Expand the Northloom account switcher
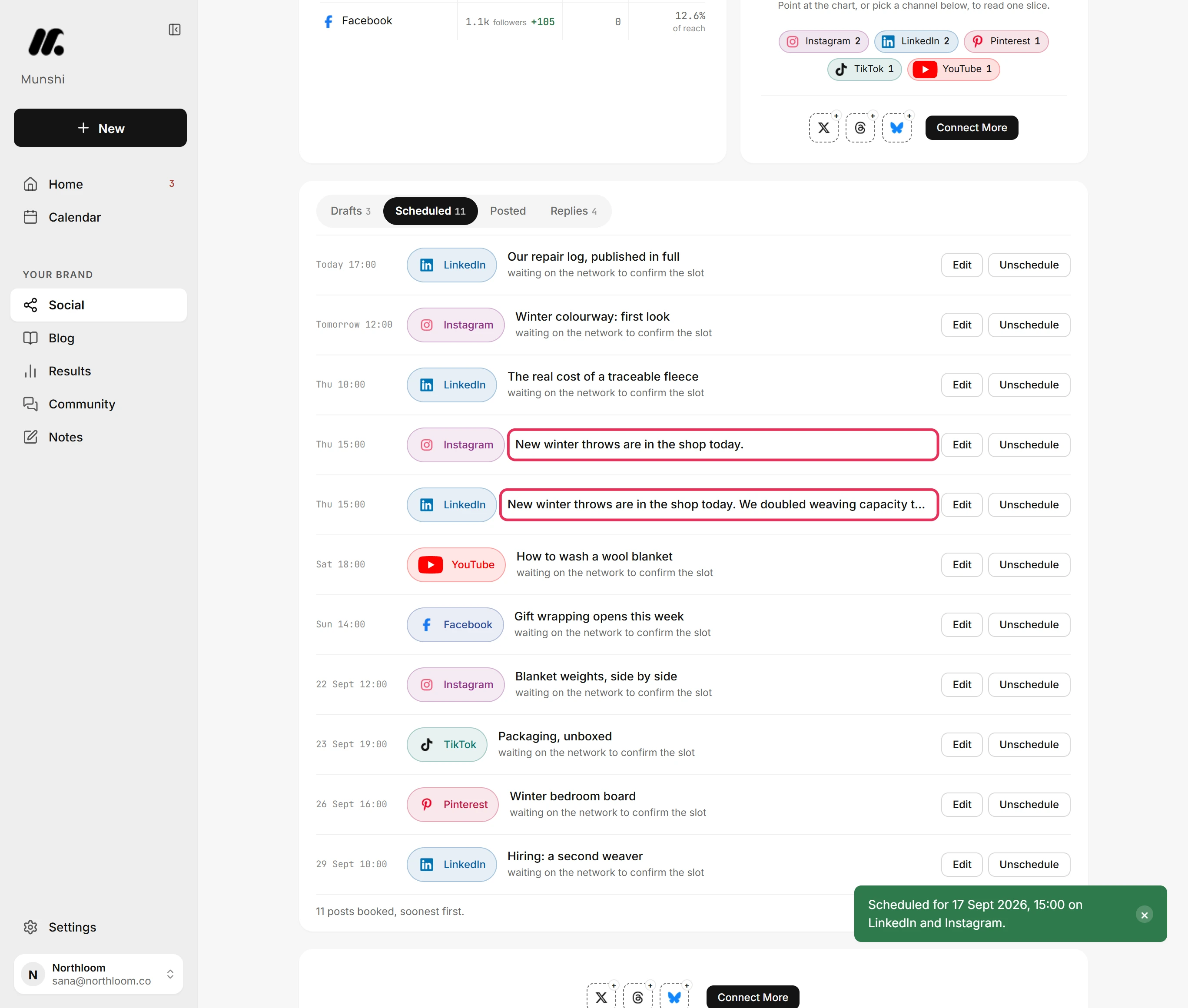The height and width of the screenshot is (1008, 1188). pos(98,974)
